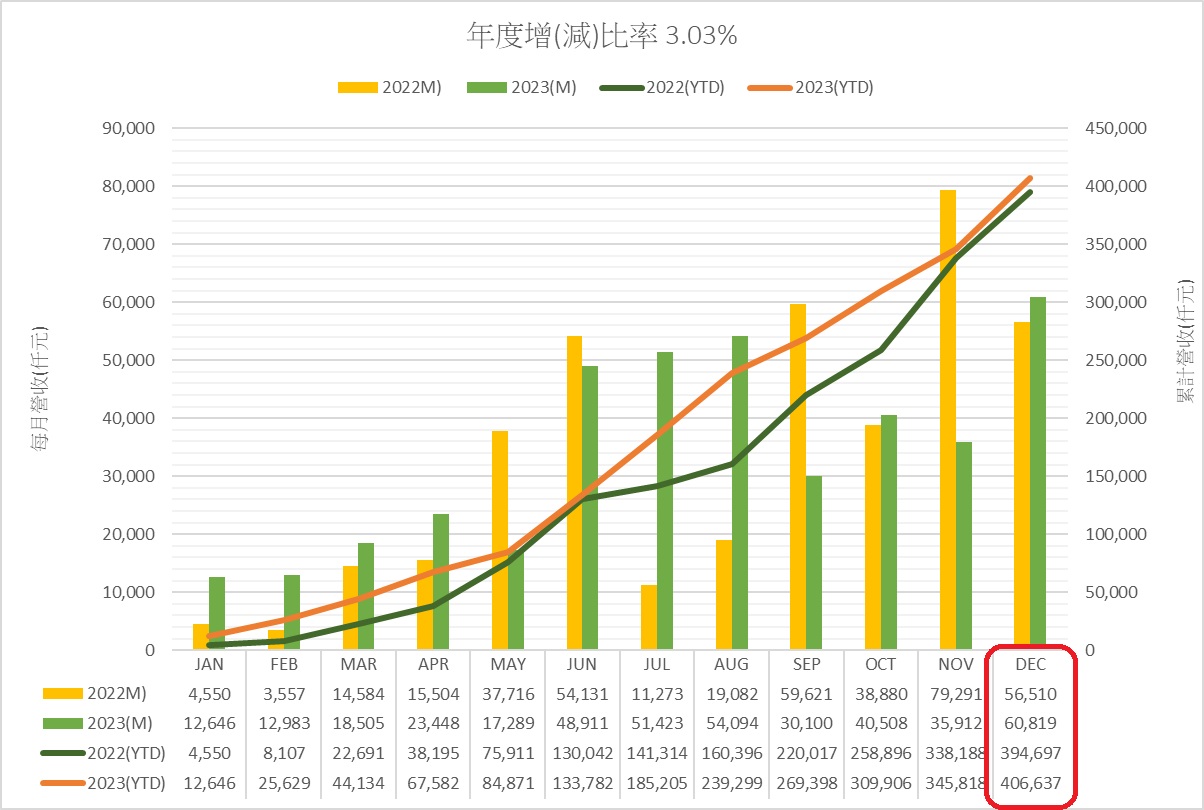
Task: Click the 250,000 right axis label
Action: [1114, 360]
